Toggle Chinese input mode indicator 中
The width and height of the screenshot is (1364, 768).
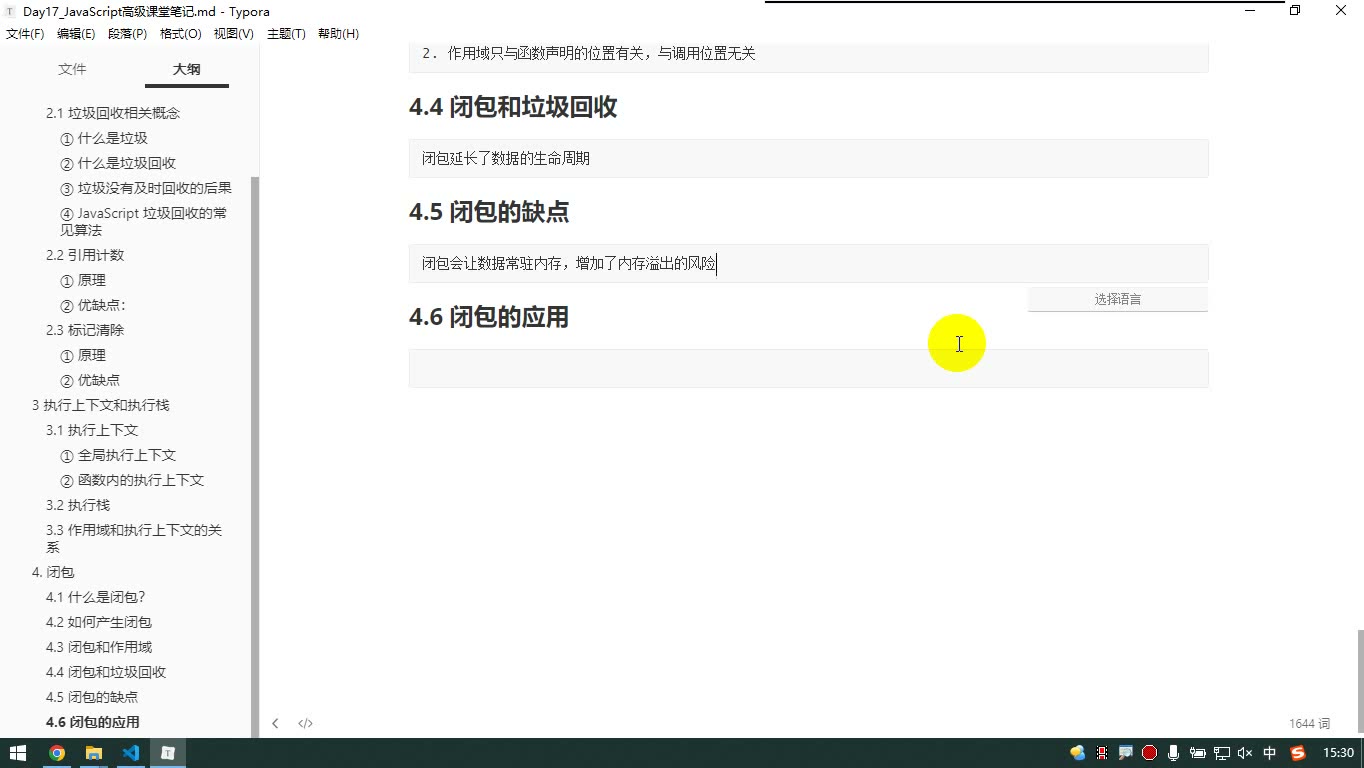pyautogui.click(x=1270, y=753)
